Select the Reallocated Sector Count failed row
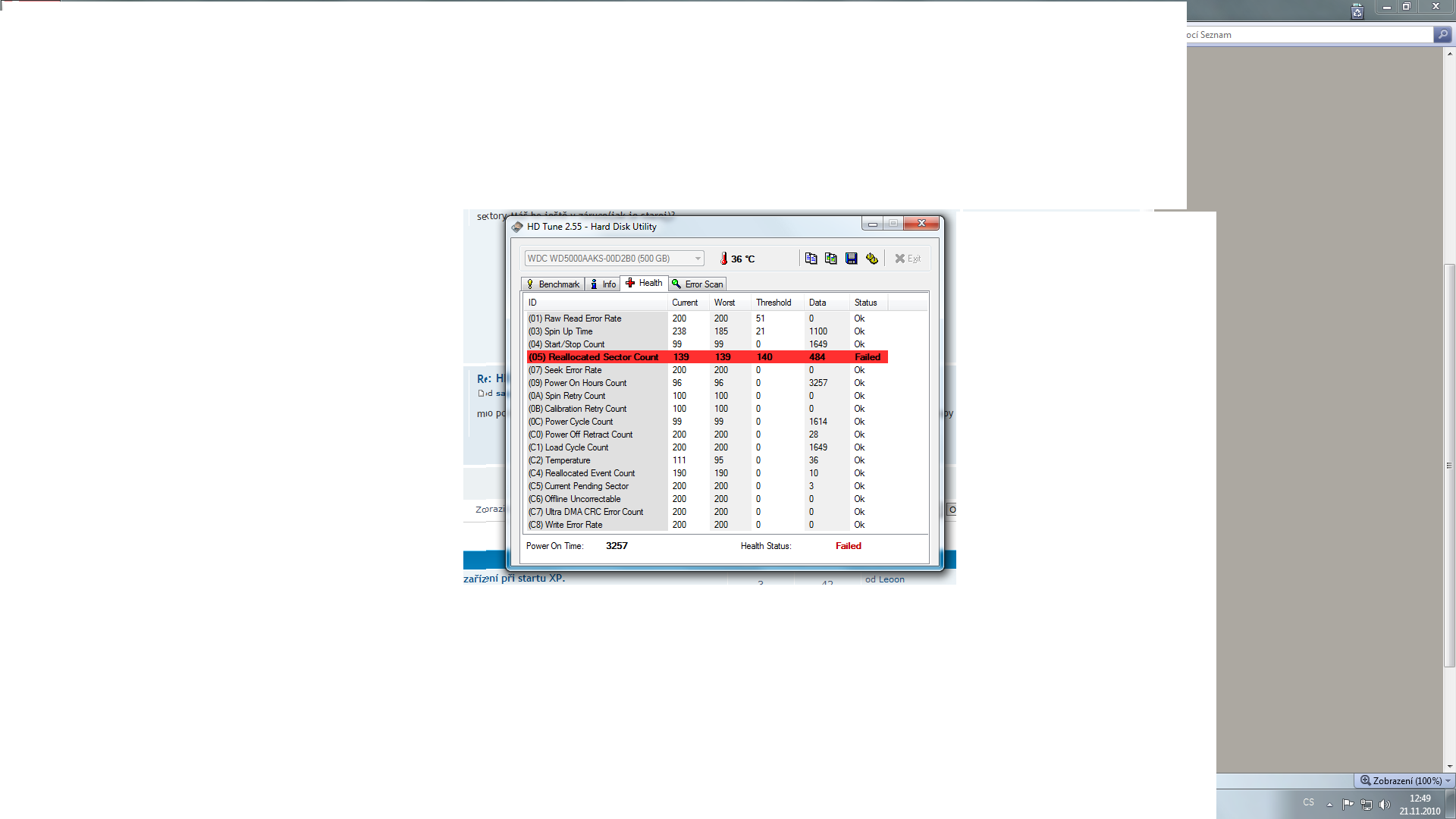The width and height of the screenshot is (1456, 819). (x=707, y=357)
